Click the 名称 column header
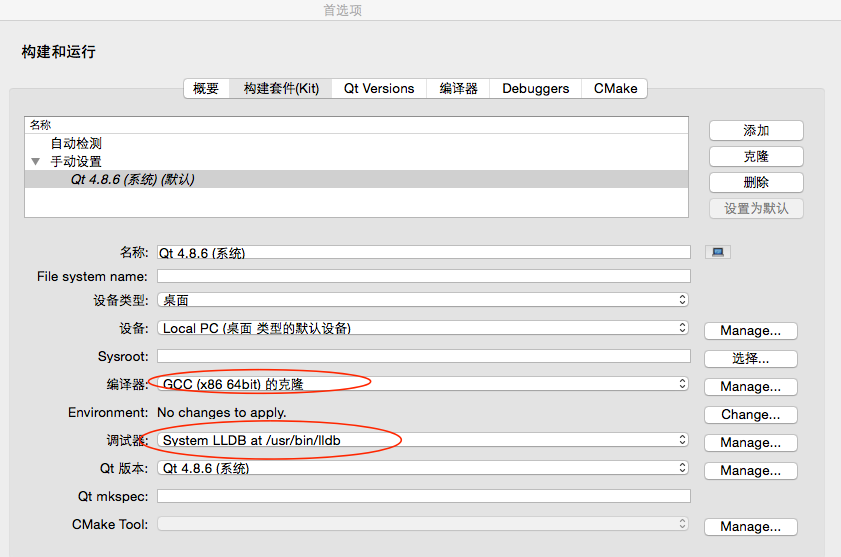Viewport: 841px width, 557px height. [x=356, y=125]
